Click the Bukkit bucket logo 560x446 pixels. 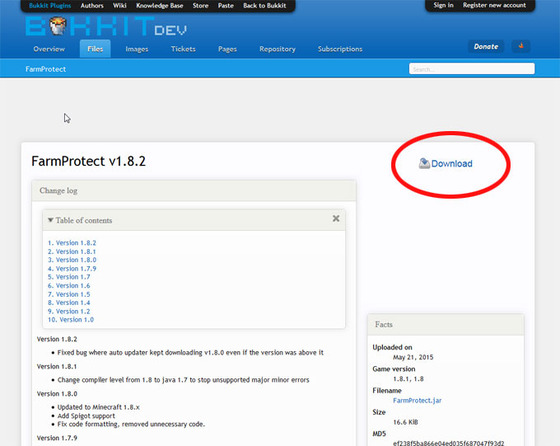[57, 26]
